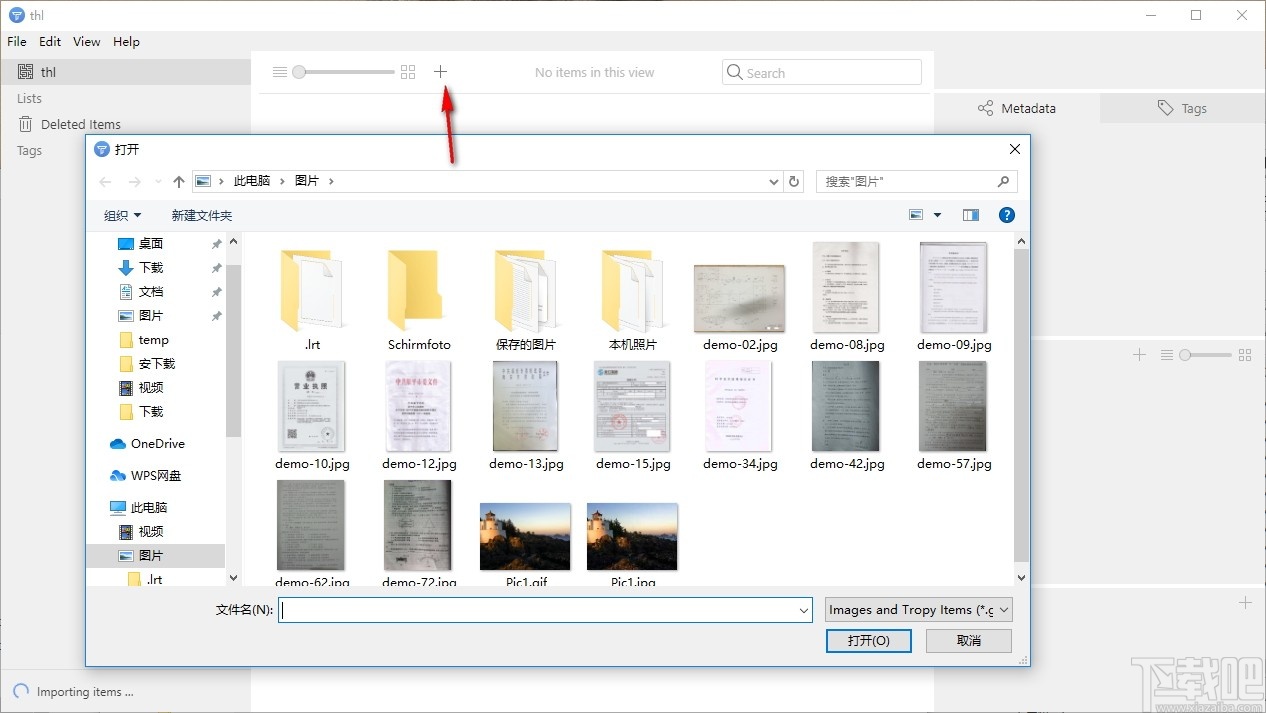
Task: Open the Help menu
Action: 126,42
